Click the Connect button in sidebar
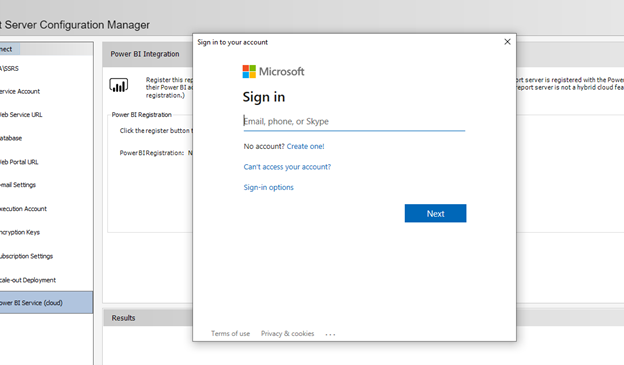624x365 pixels. coord(10,49)
